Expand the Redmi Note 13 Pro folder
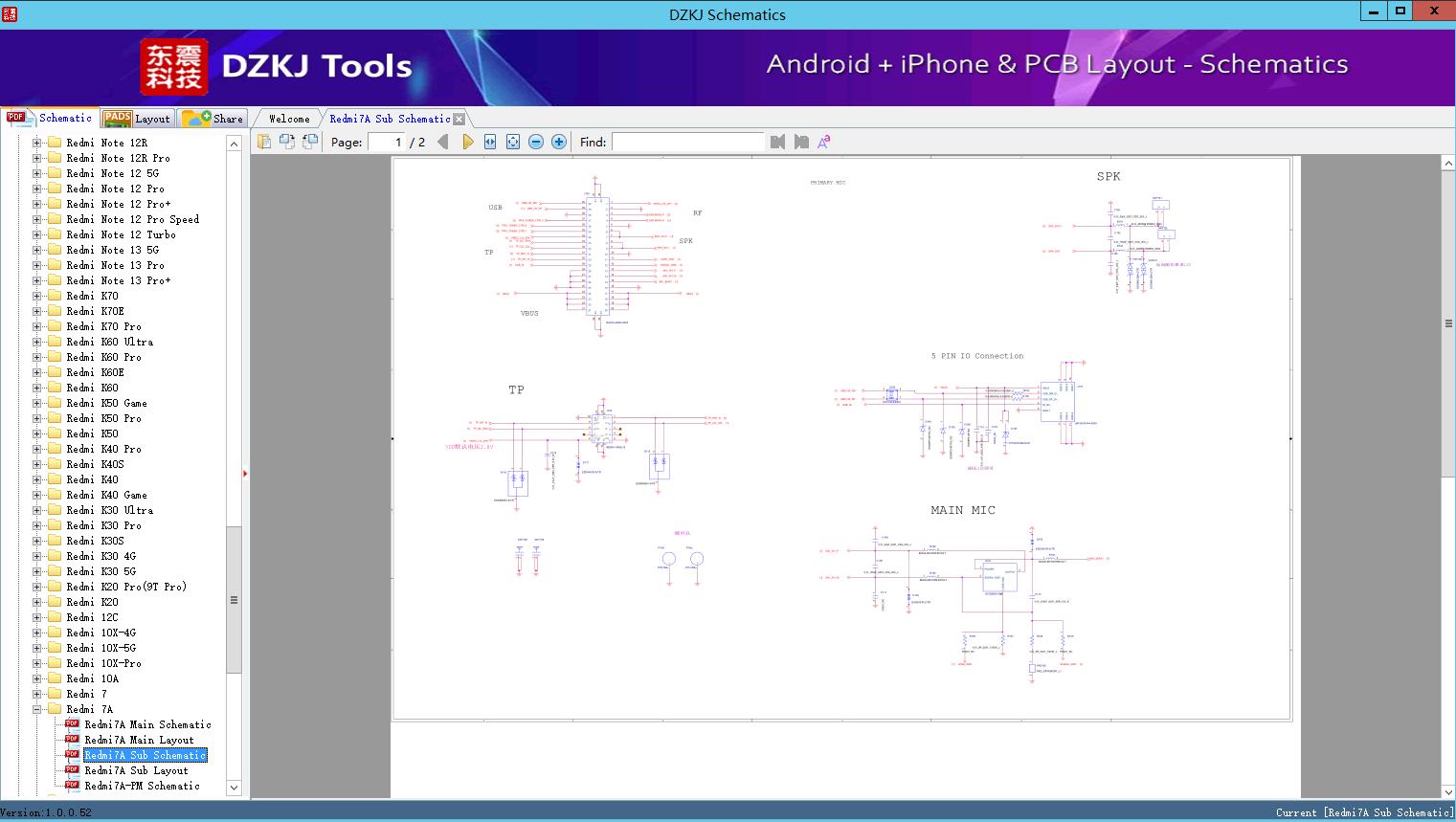1456x822 pixels. pyautogui.click(x=35, y=265)
